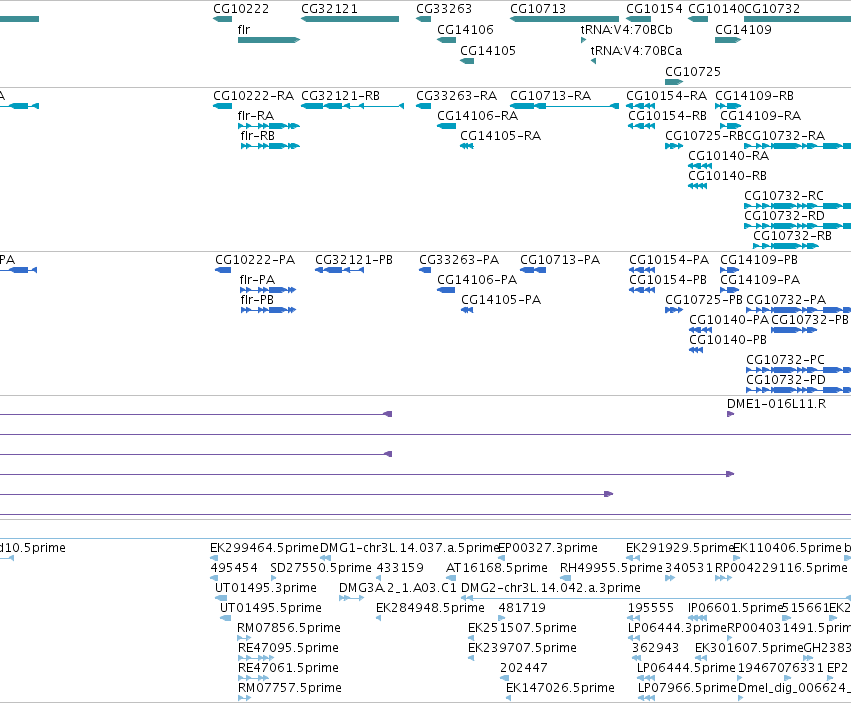Select protein CG14105-PA
Viewport: 851px width, 703px height.
coord(501,300)
